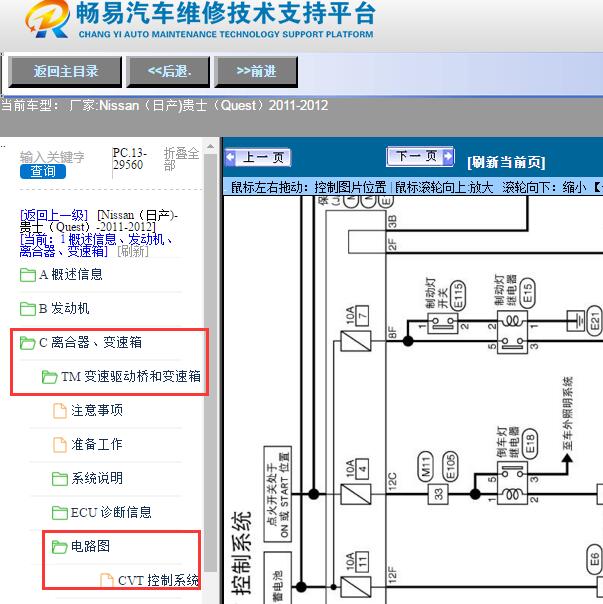Viewport: 603px width, 604px height.
Task: Expand the 系统说明 folder
Action: coord(97,478)
